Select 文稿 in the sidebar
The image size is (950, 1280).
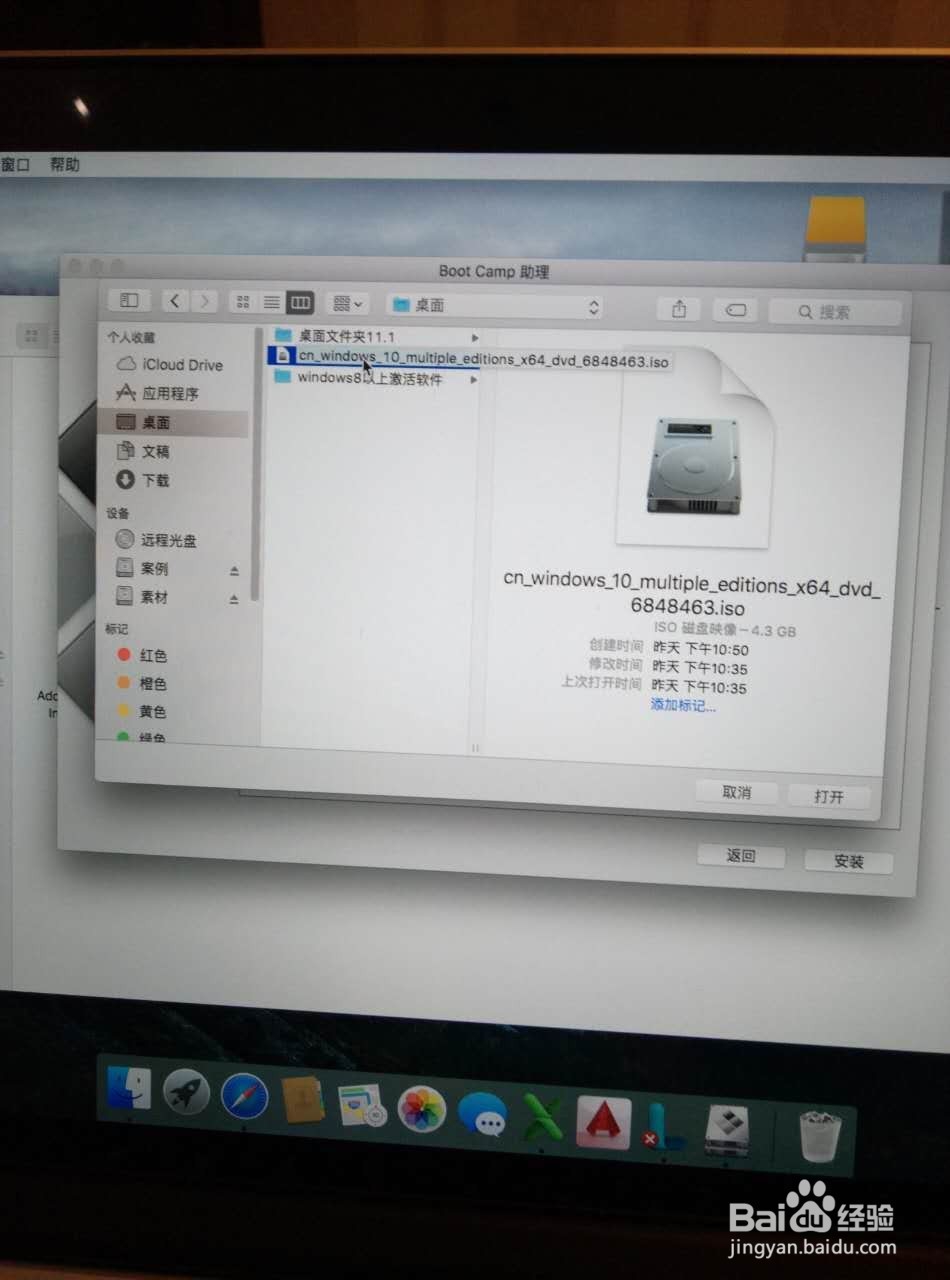tap(143, 452)
